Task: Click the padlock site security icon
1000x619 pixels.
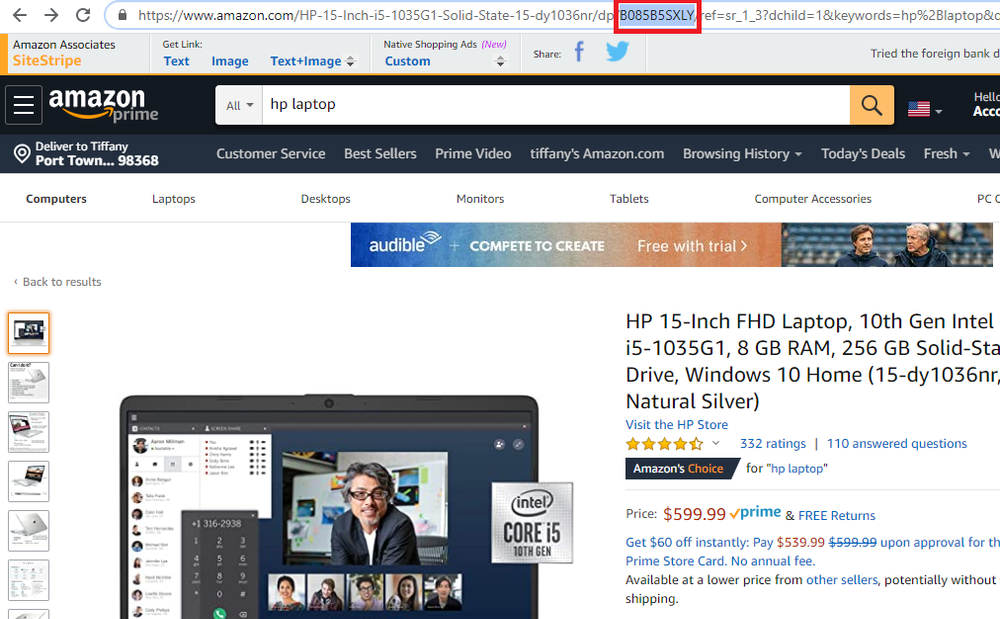Action: pyautogui.click(x=122, y=15)
